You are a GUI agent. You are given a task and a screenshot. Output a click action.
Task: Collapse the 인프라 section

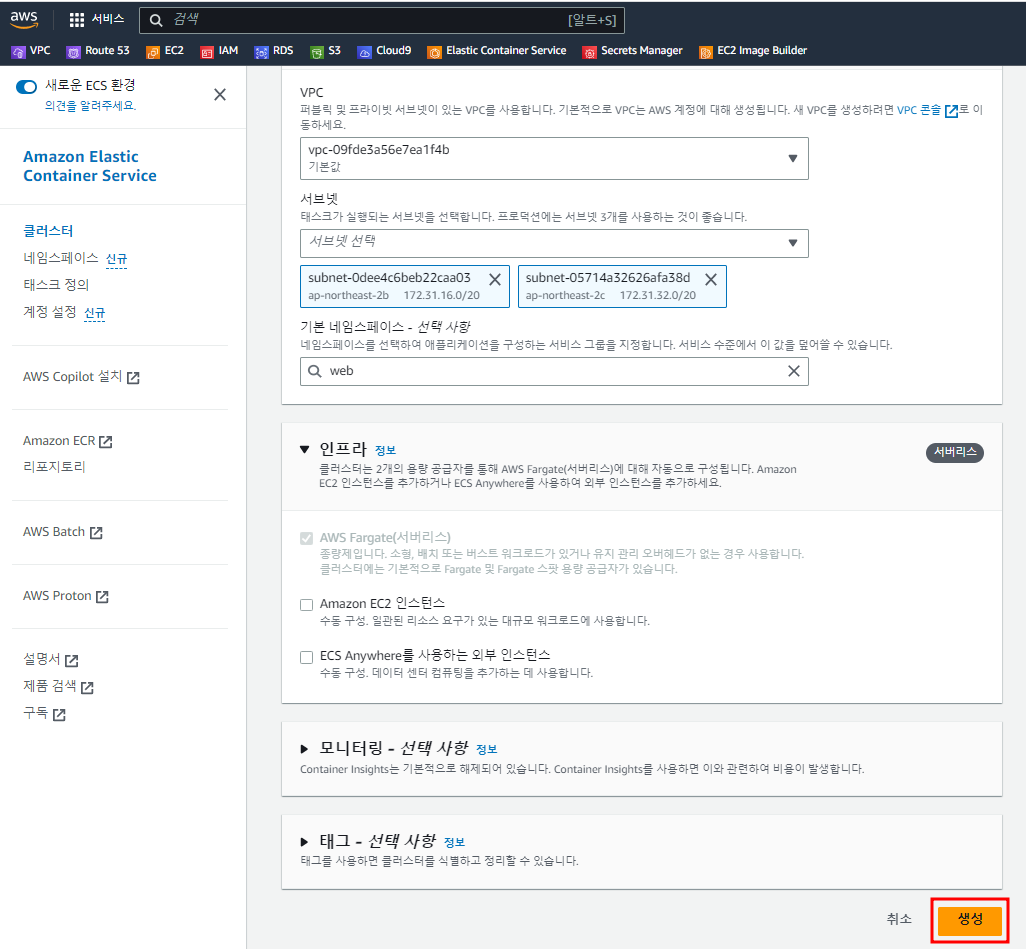point(304,449)
